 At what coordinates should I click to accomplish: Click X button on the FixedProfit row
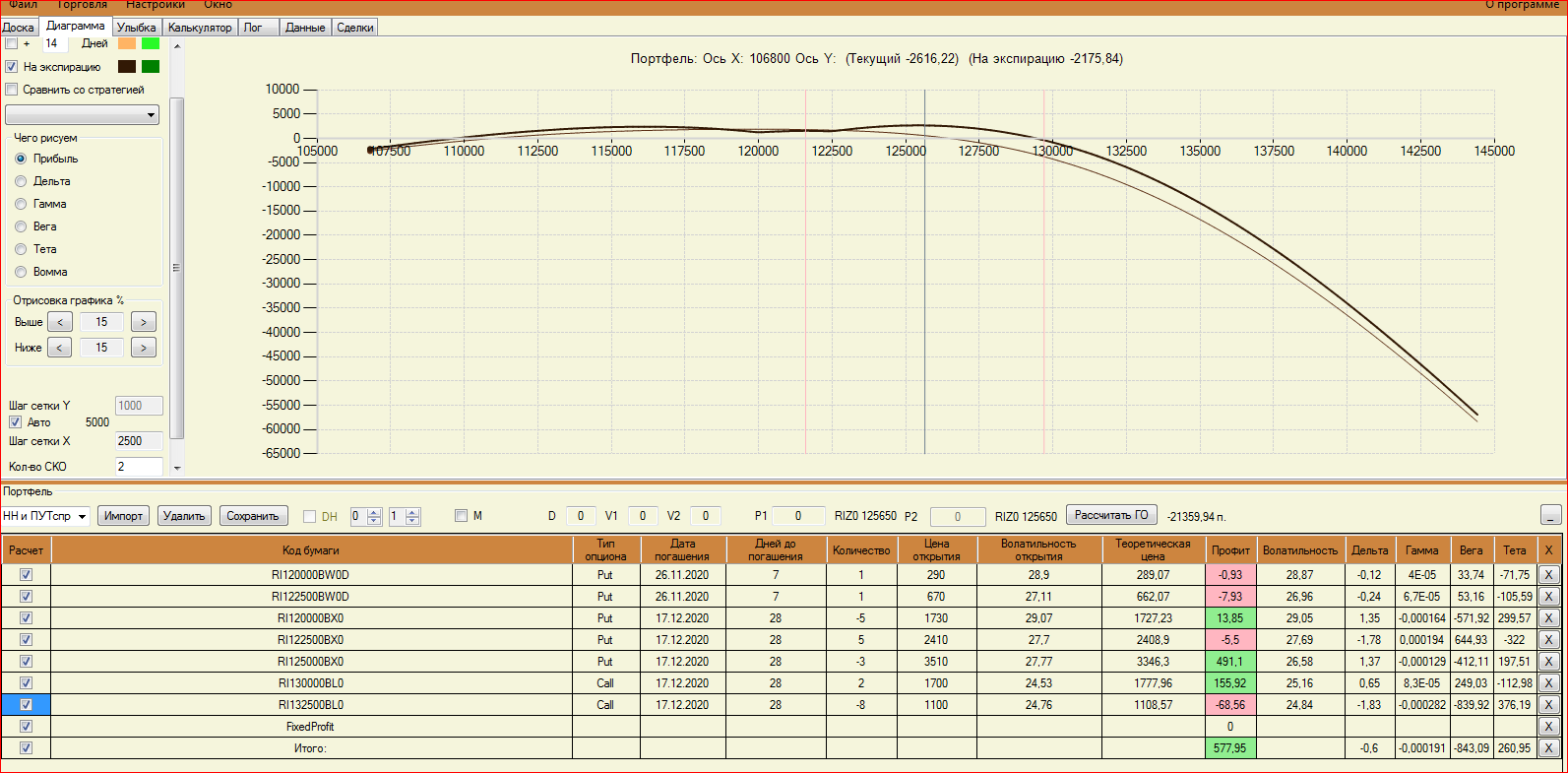1548,727
